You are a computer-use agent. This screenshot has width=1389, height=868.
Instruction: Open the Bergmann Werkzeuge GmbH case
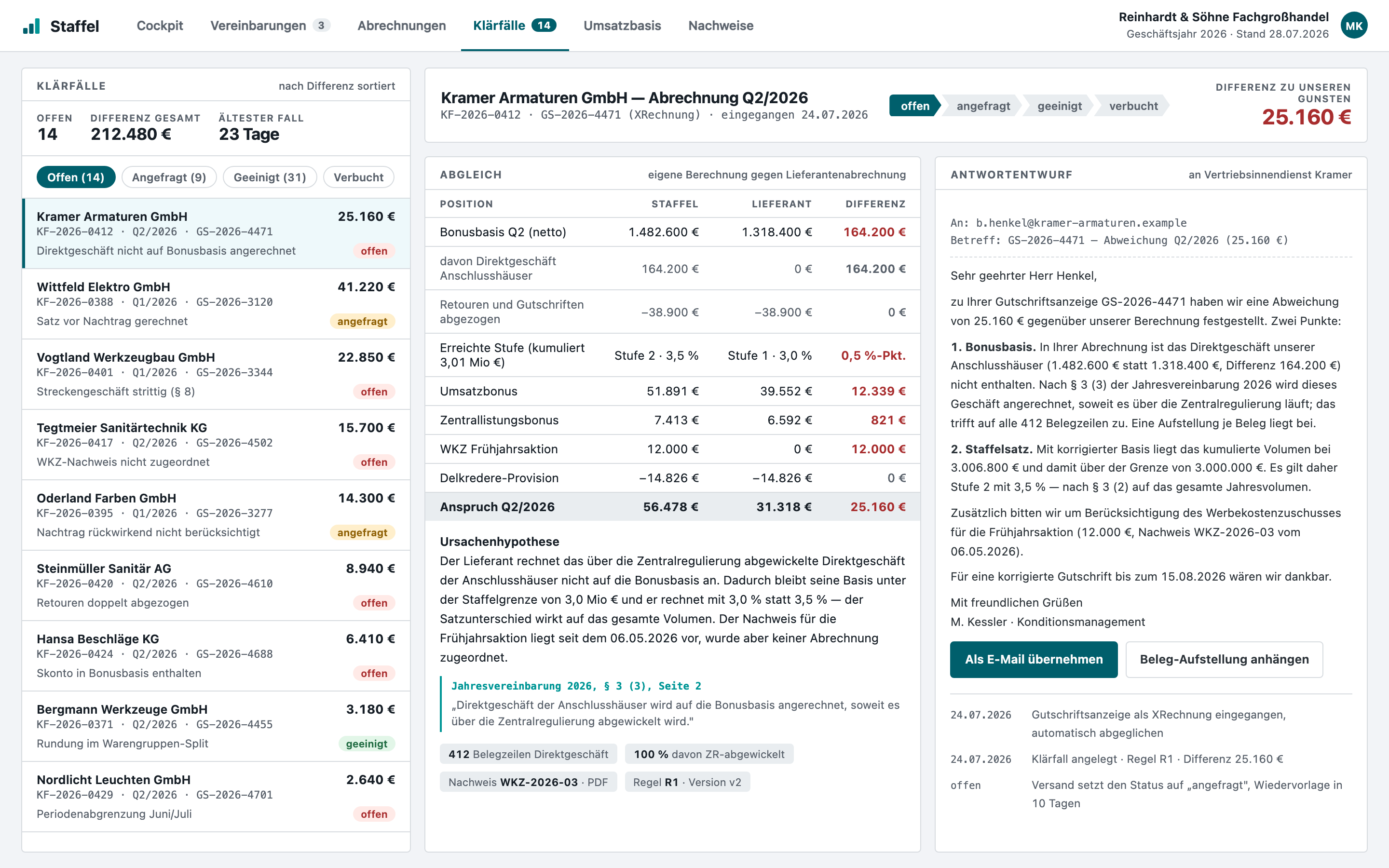click(x=216, y=726)
